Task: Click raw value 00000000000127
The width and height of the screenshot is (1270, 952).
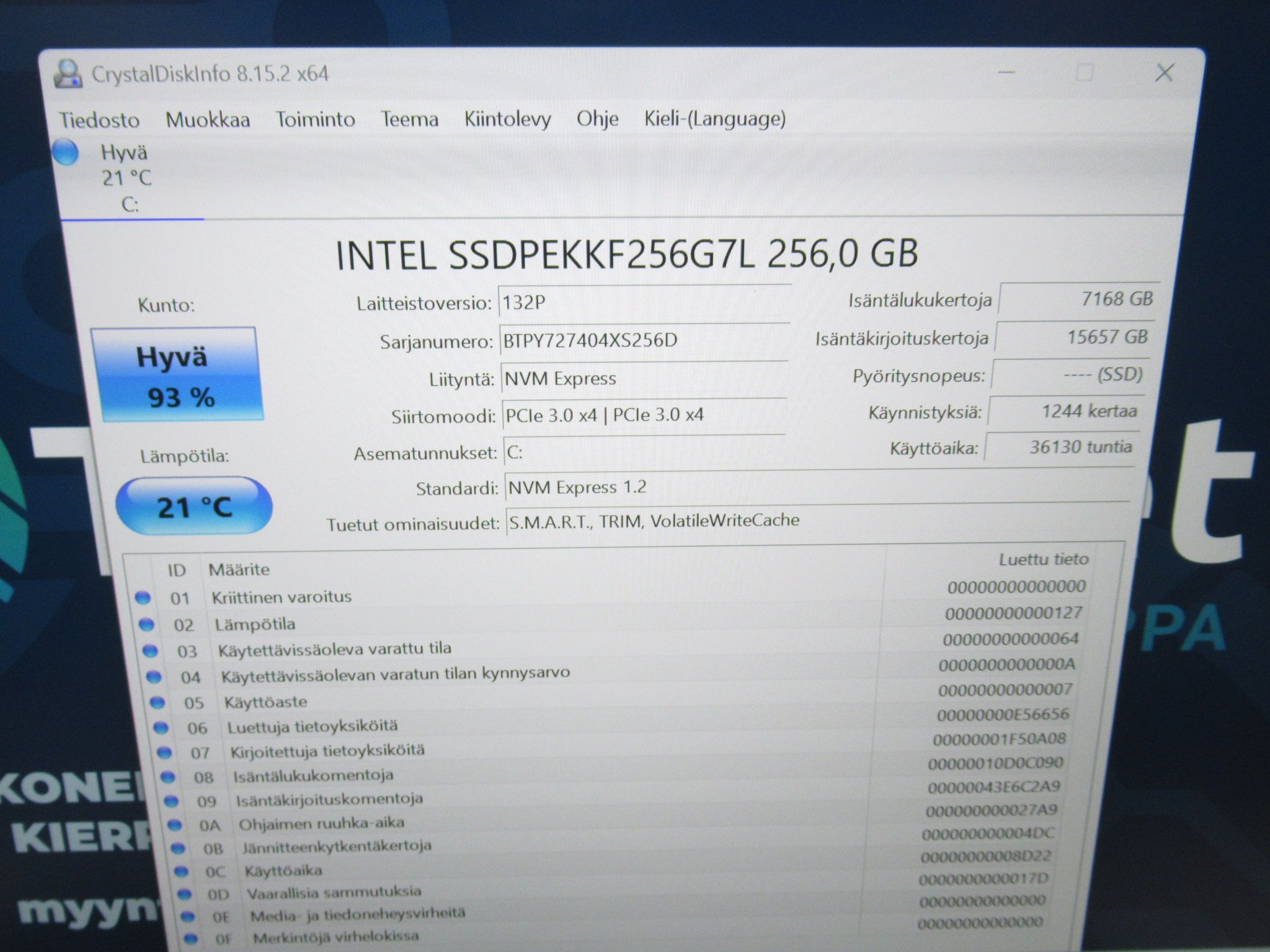Action: point(1014,613)
